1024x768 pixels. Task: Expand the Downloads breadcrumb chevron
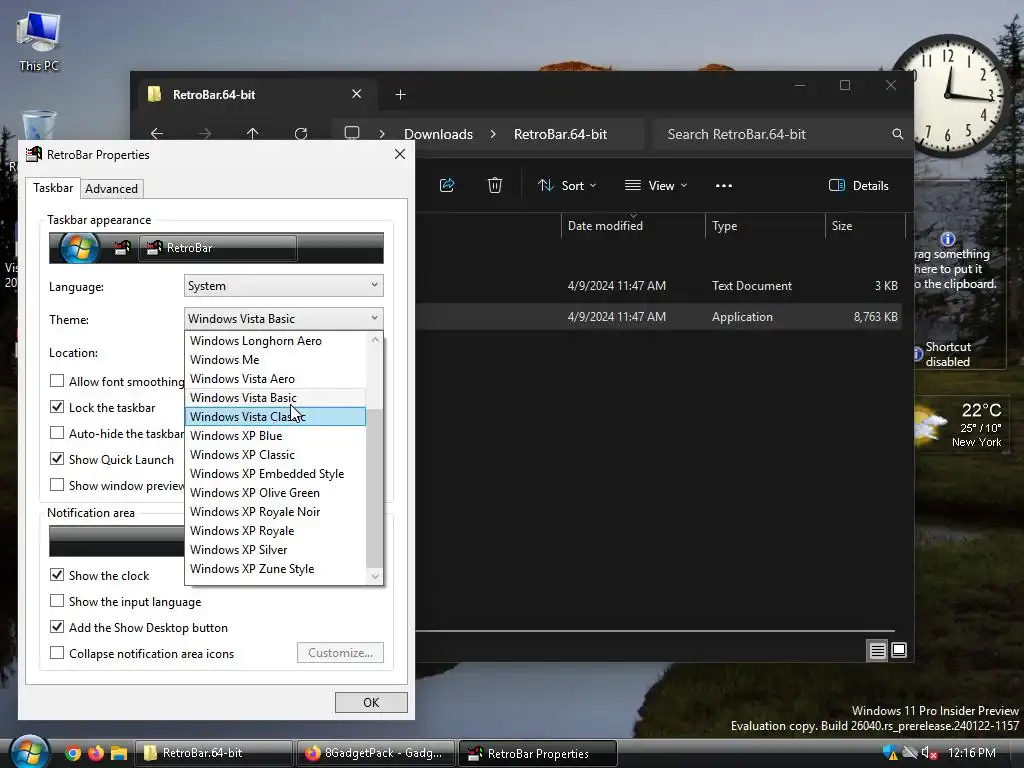[x=493, y=134]
